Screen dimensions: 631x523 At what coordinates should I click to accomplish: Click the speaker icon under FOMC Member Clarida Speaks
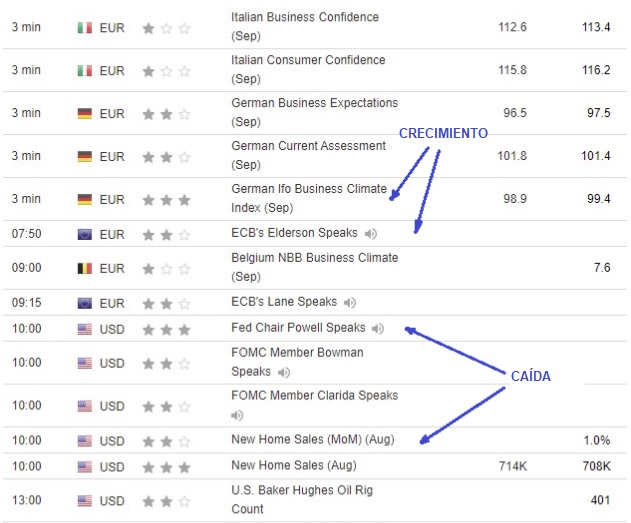coord(237,415)
